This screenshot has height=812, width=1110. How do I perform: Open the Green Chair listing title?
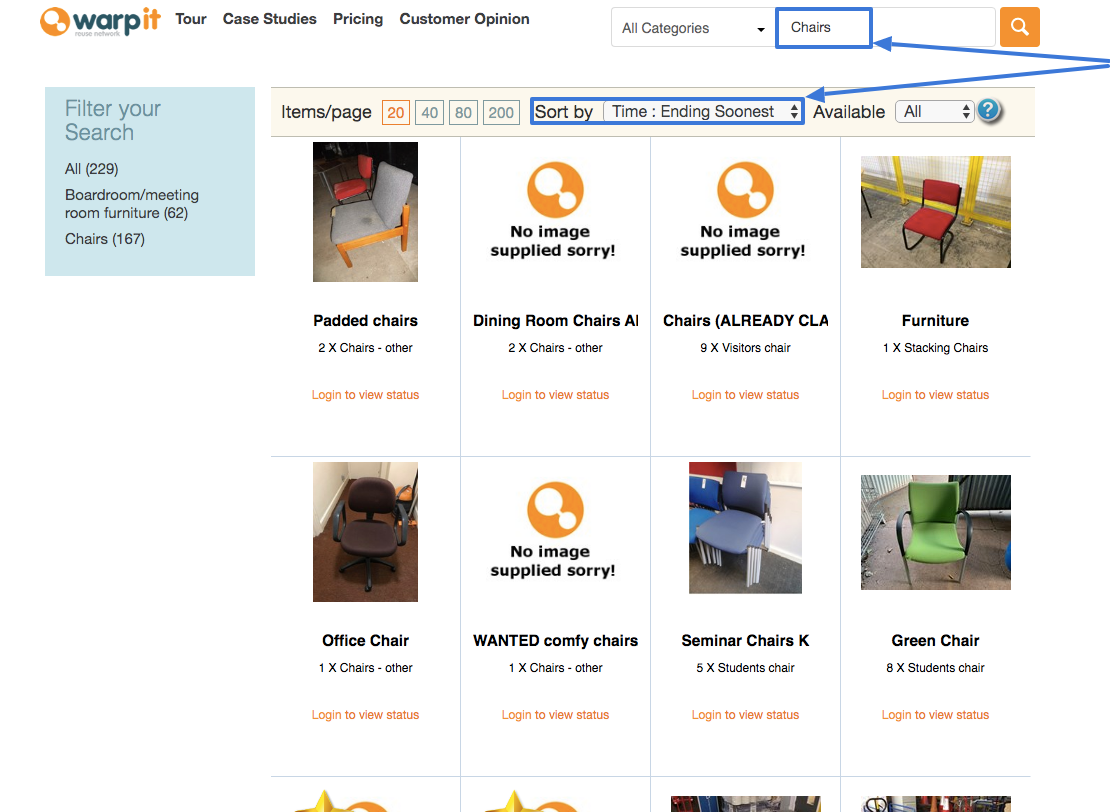point(935,641)
